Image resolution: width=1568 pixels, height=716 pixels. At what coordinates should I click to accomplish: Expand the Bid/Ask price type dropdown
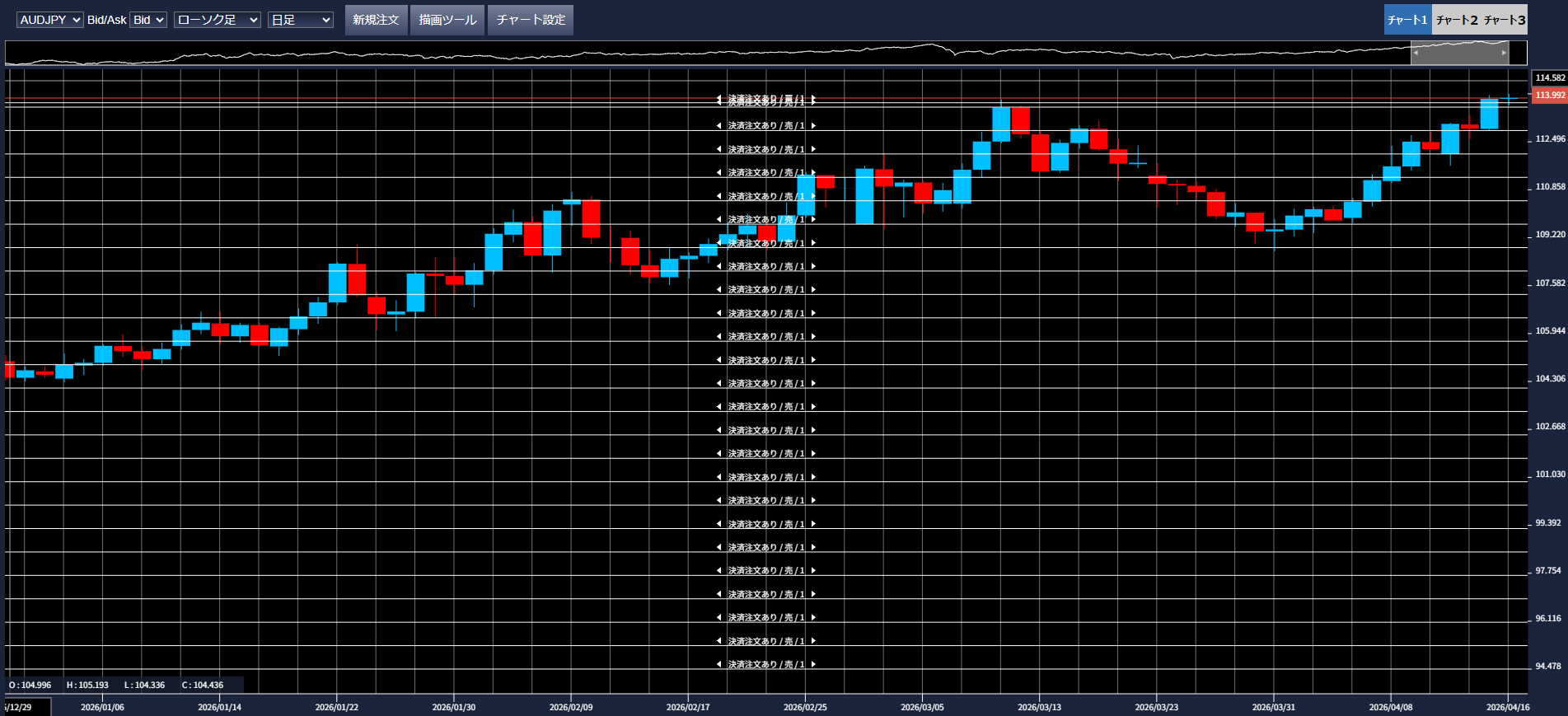tap(149, 20)
